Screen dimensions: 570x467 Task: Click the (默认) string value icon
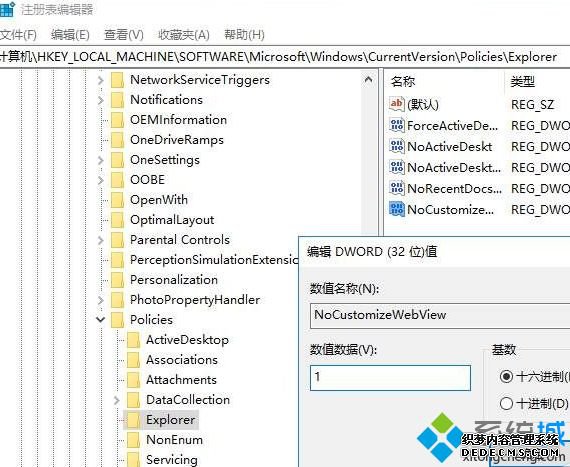click(397, 104)
